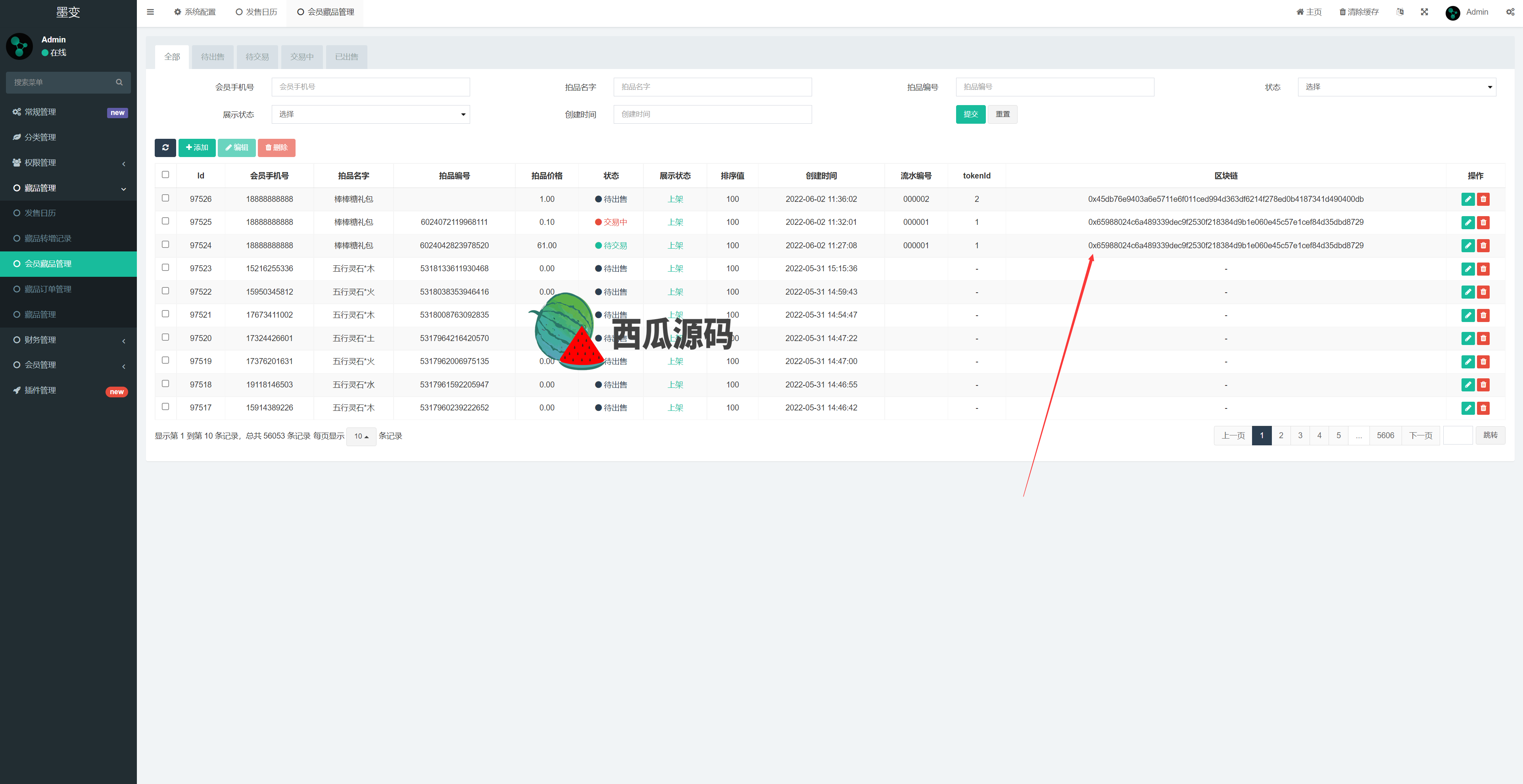
Task: Click edit icon for row 97524
Action: pos(1468,245)
